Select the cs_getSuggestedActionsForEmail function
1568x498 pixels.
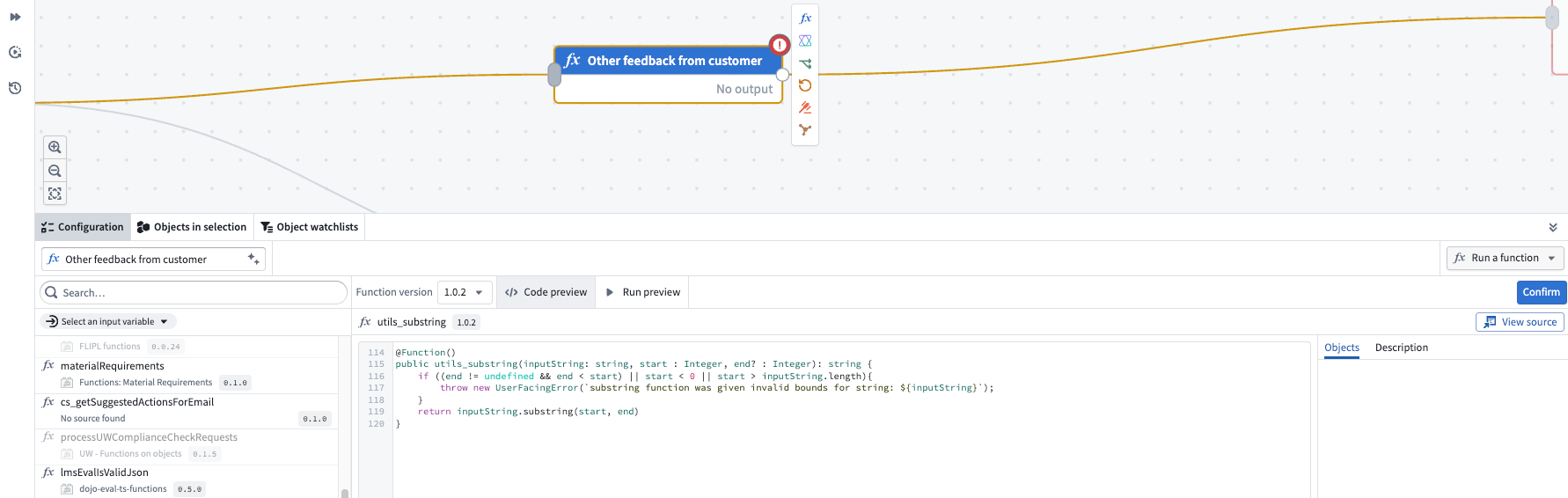point(187,411)
